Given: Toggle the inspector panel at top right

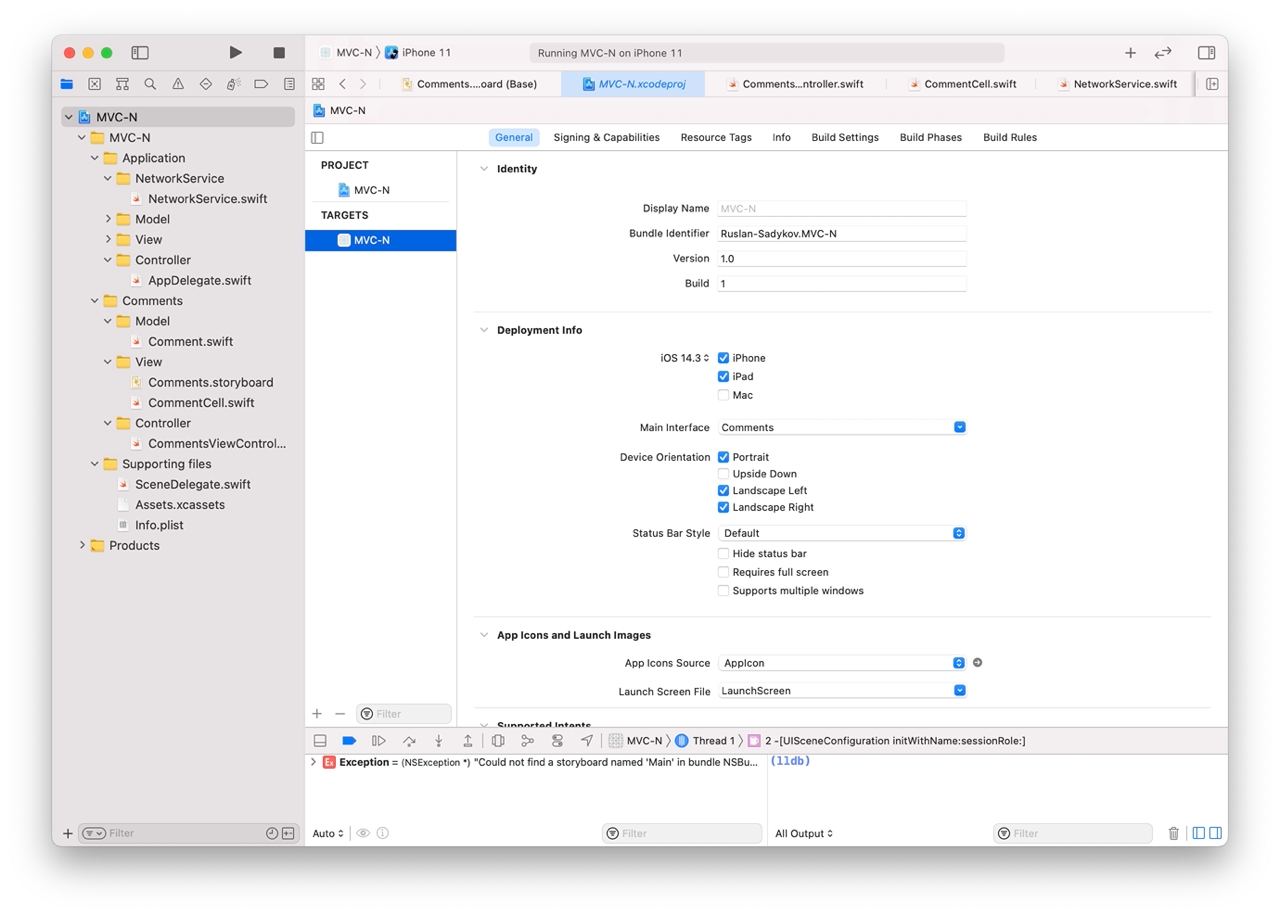Looking at the screenshot, I should 1206,52.
